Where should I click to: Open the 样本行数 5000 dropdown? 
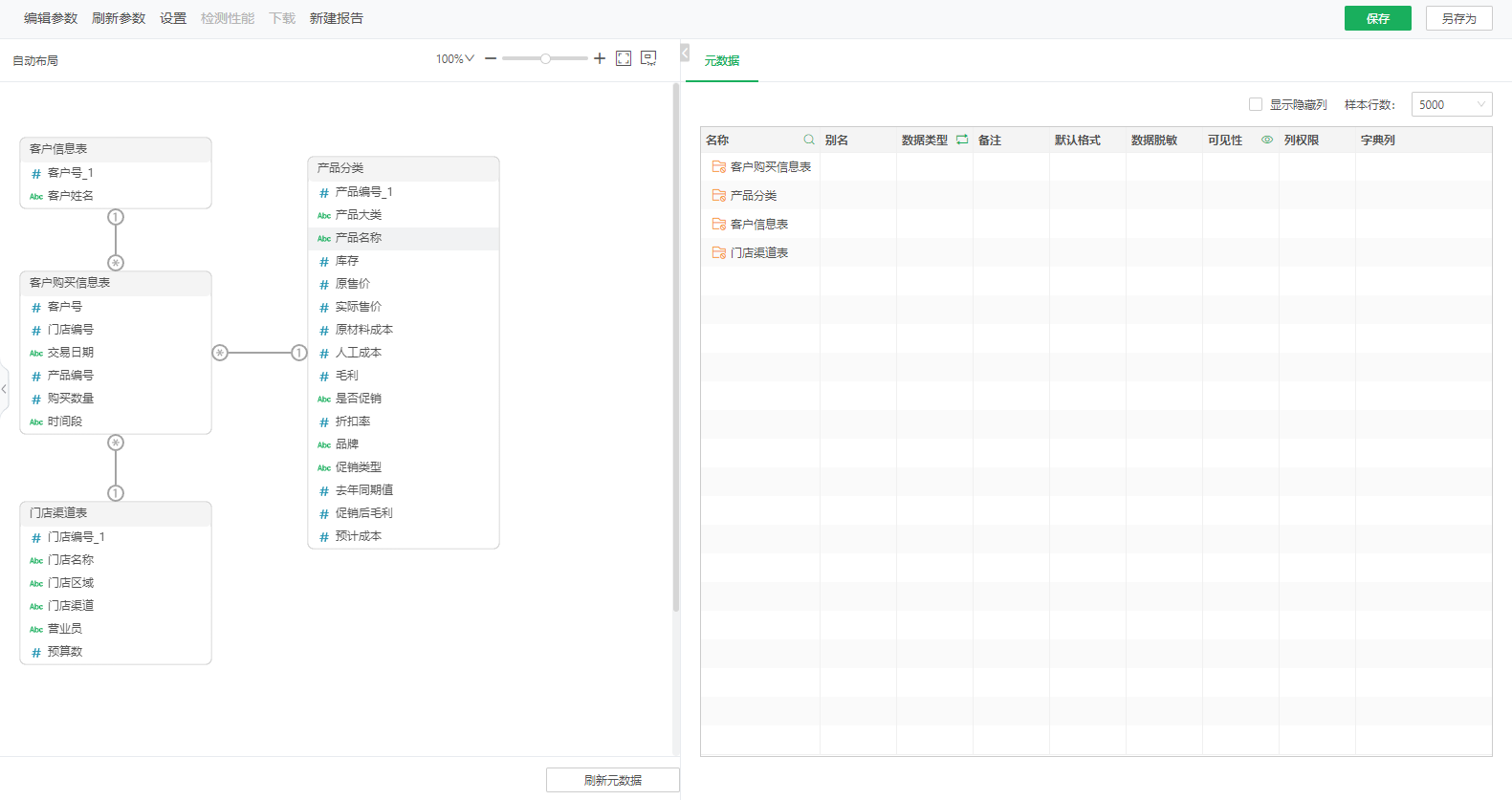pos(1451,104)
